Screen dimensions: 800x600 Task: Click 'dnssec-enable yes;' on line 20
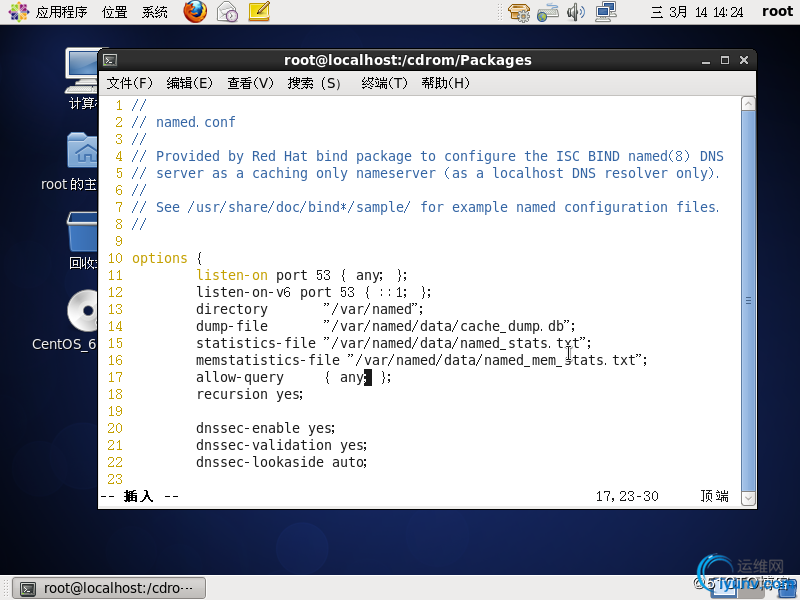click(x=265, y=428)
